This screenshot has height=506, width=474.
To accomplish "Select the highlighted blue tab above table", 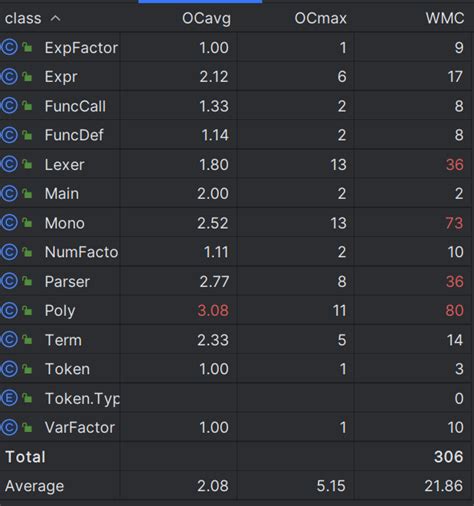I will click(x=200, y=1).
